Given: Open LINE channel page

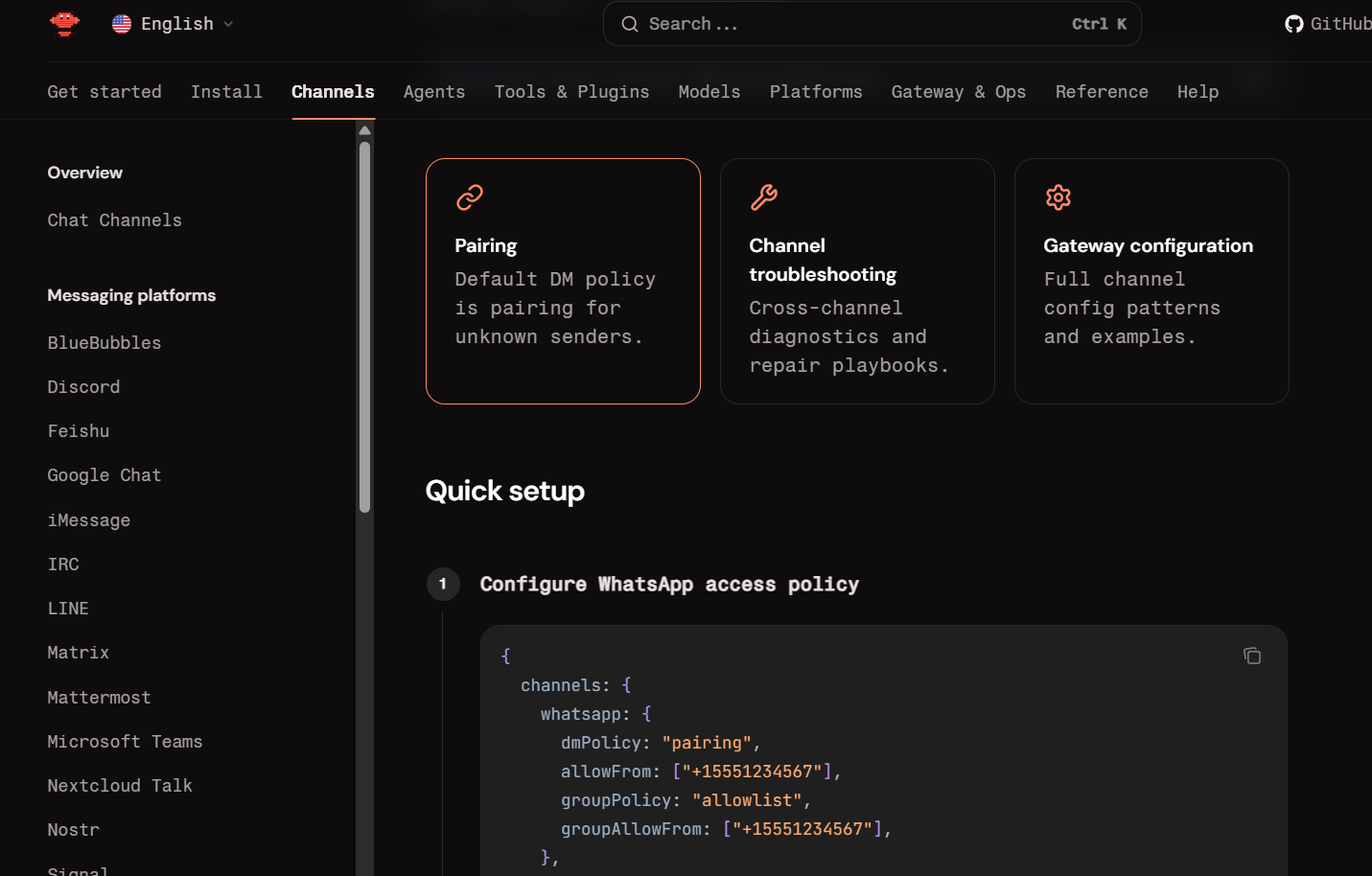Looking at the screenshot, I should pyautogui.click(x=68, y=609).
